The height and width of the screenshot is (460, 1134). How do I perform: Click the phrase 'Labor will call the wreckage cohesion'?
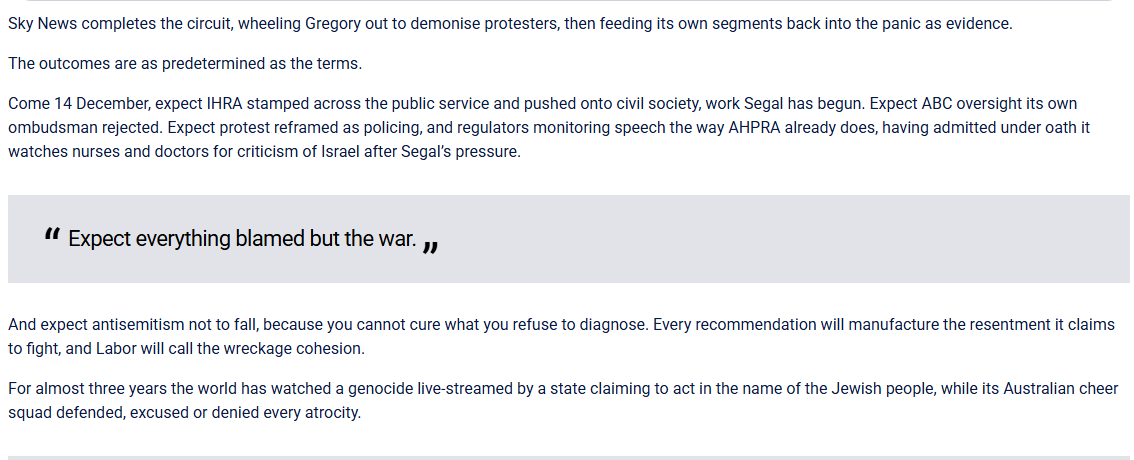click(x=230, y=349)
